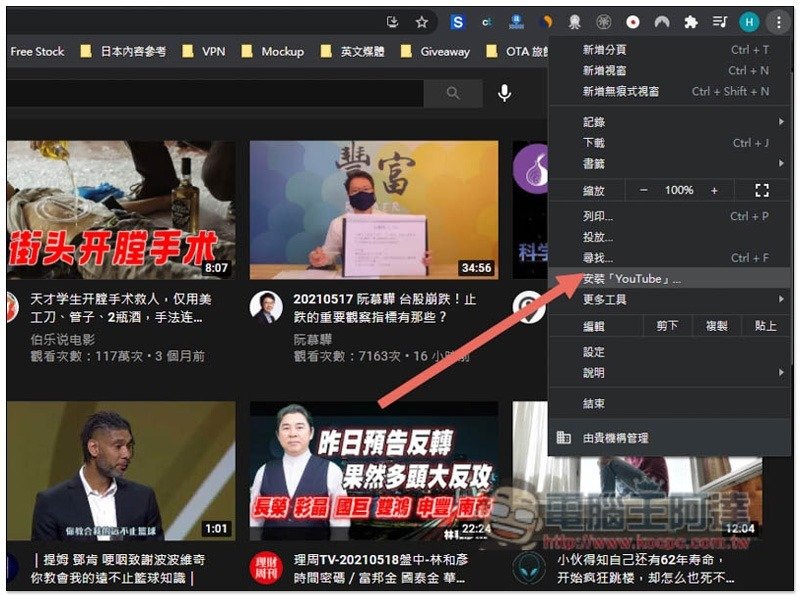This screenshot has width=800, height=598.
Task: Open the Extensions puzzle piece icon
Action: pos(690,22)
